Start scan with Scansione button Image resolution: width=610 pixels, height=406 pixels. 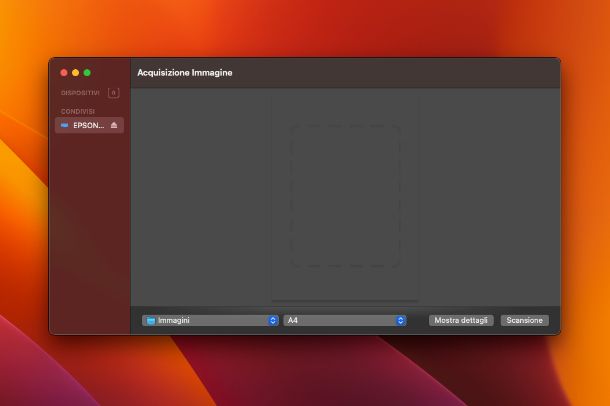[524, 320]
